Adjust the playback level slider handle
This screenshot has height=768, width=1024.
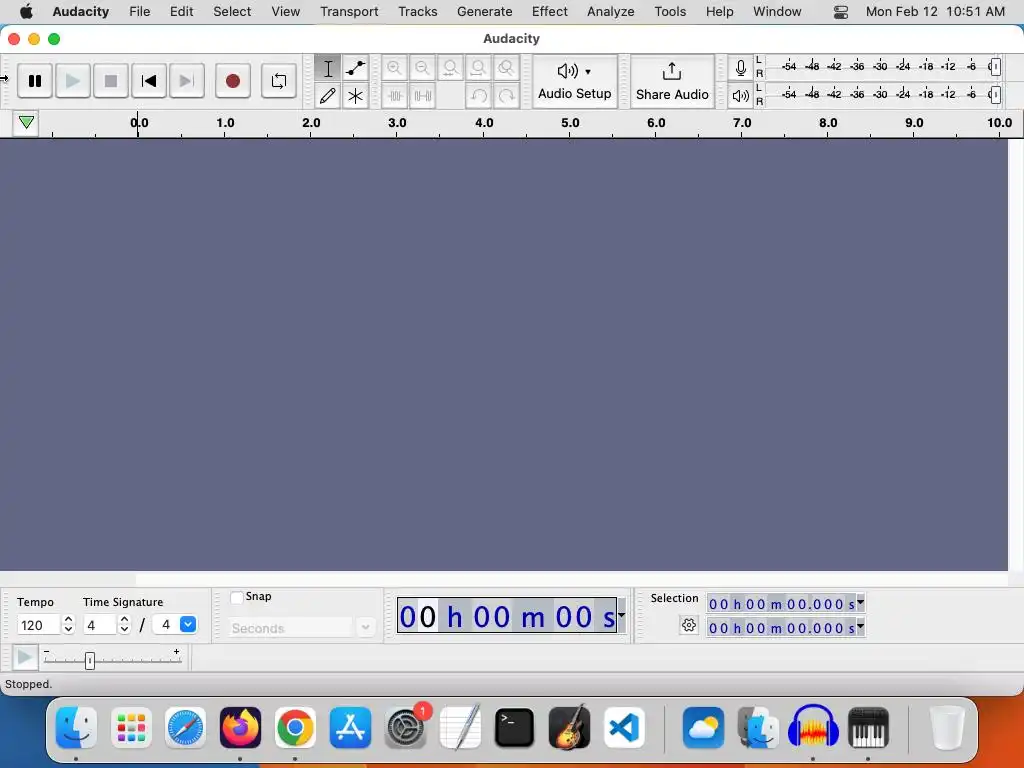point(995,95)
